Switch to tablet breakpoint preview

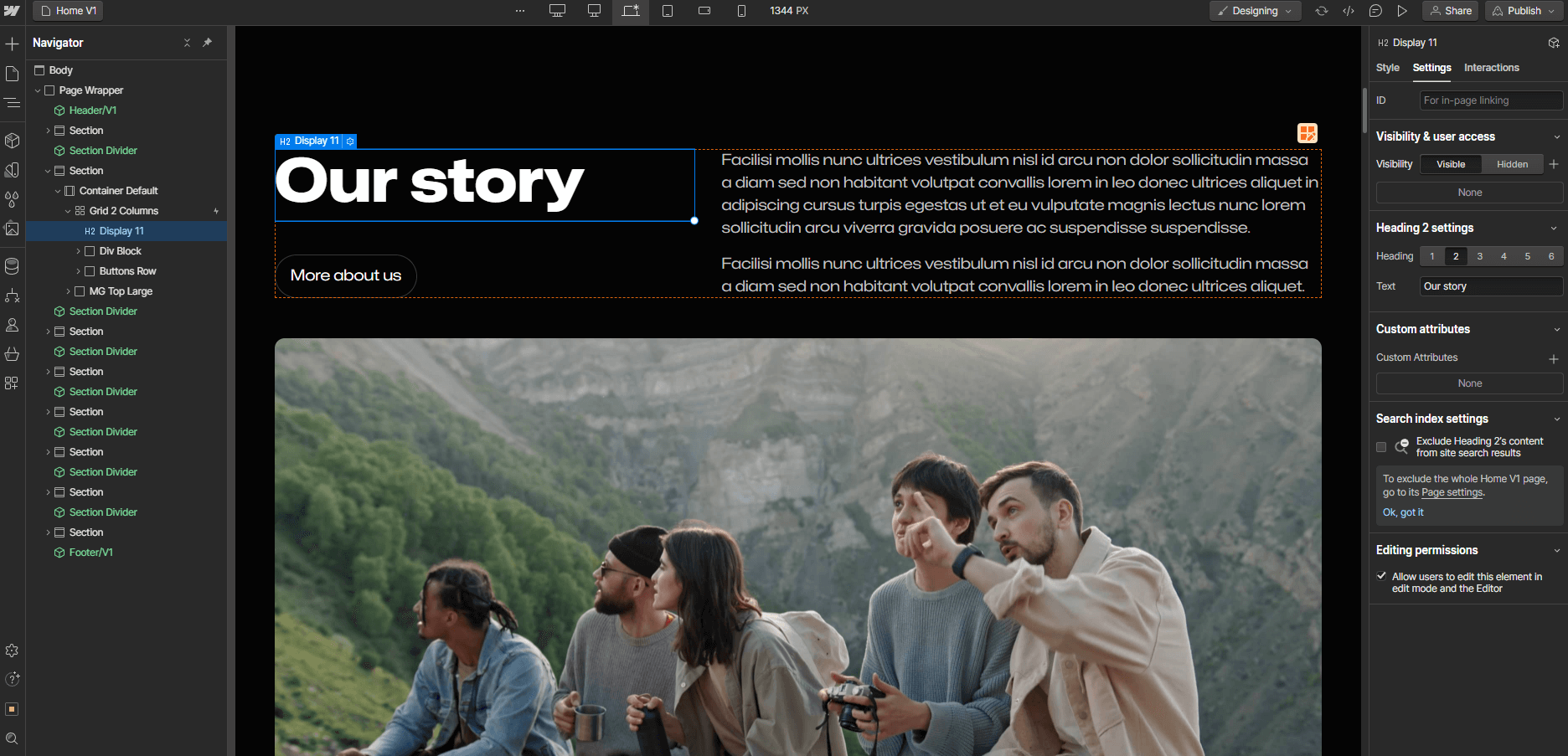click(x=668, y=11)
